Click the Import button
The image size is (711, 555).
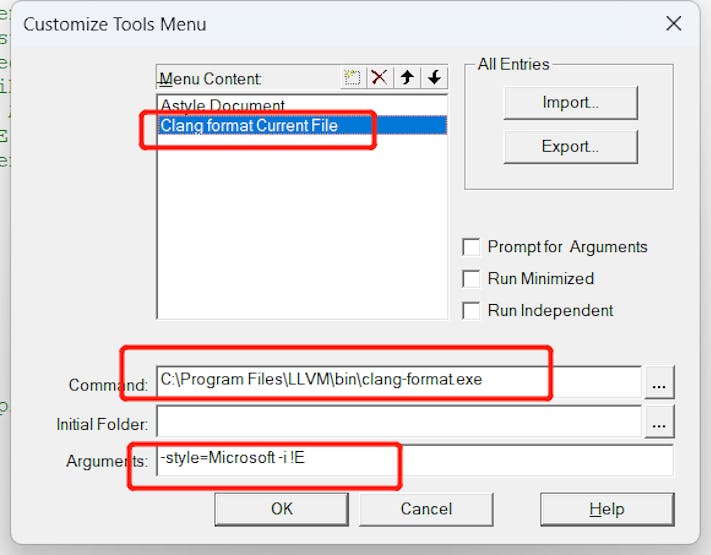point(570,103)
